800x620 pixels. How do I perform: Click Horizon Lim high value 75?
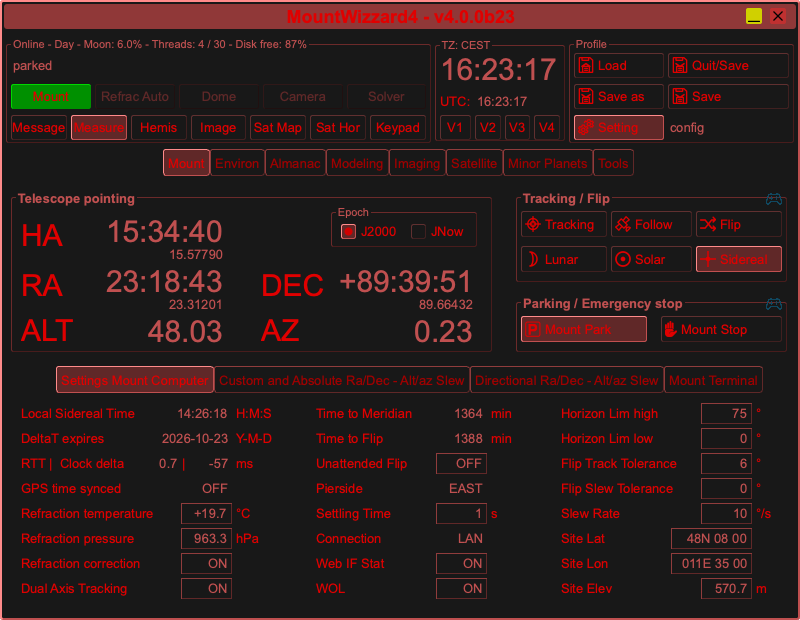tap(727, 413)
